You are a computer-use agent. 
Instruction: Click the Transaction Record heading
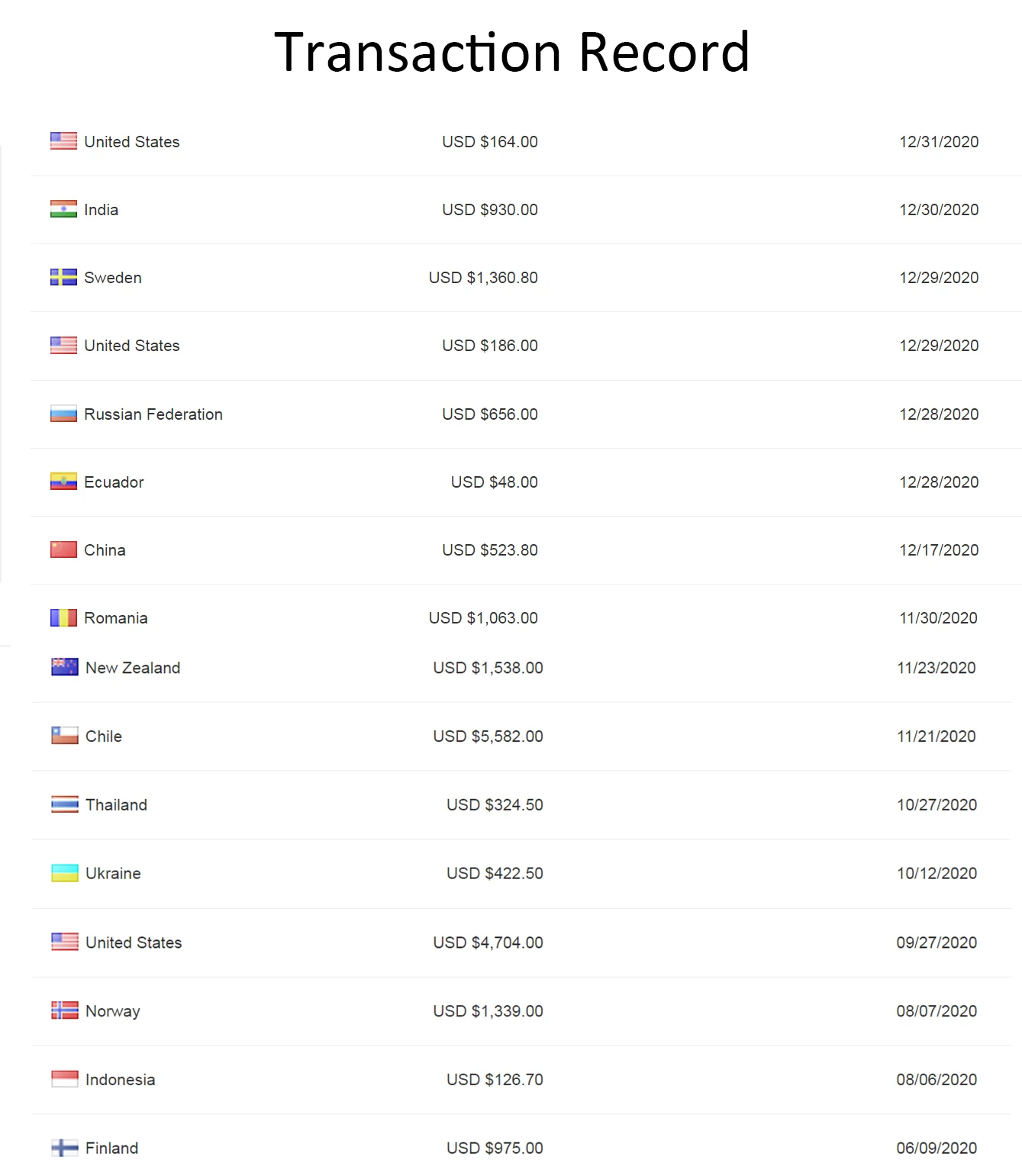511,52
